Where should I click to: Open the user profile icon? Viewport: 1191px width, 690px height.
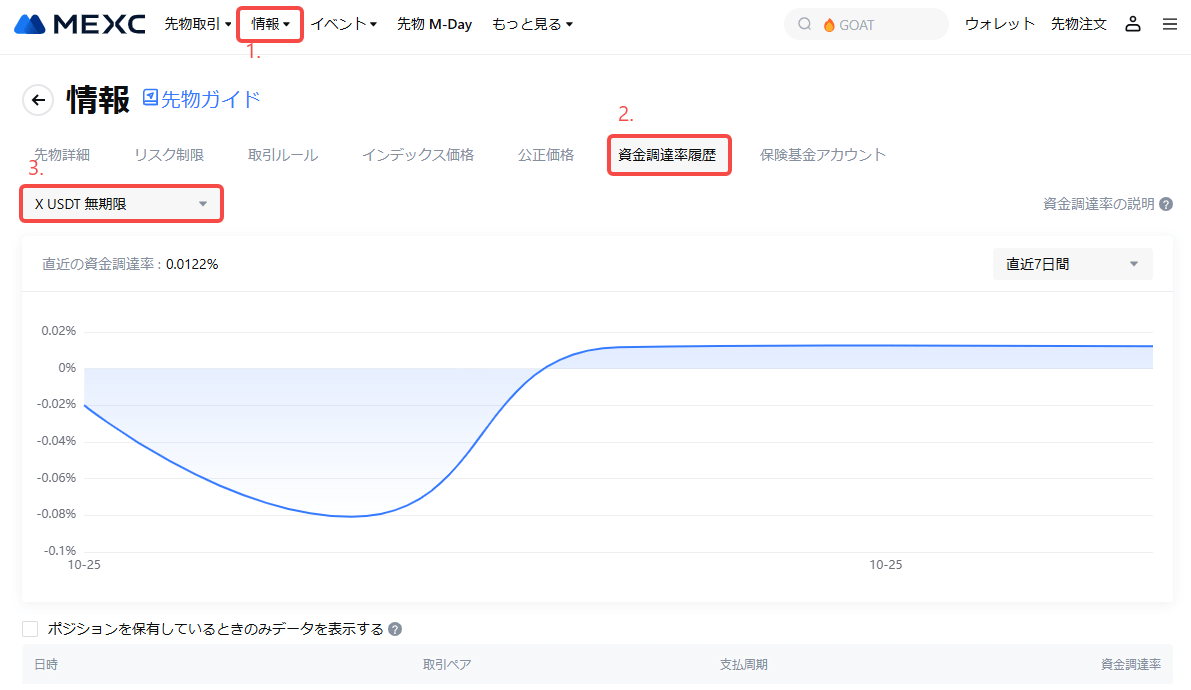pos(1133,24)
